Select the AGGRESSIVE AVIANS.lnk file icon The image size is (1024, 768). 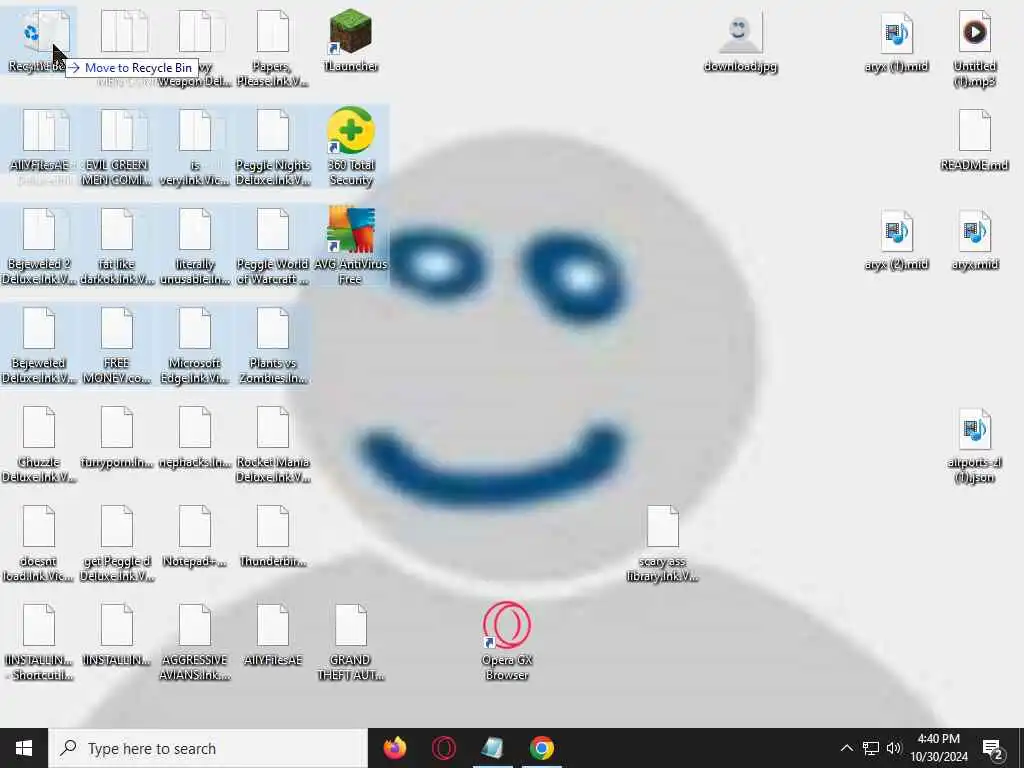tap(195, 643)
